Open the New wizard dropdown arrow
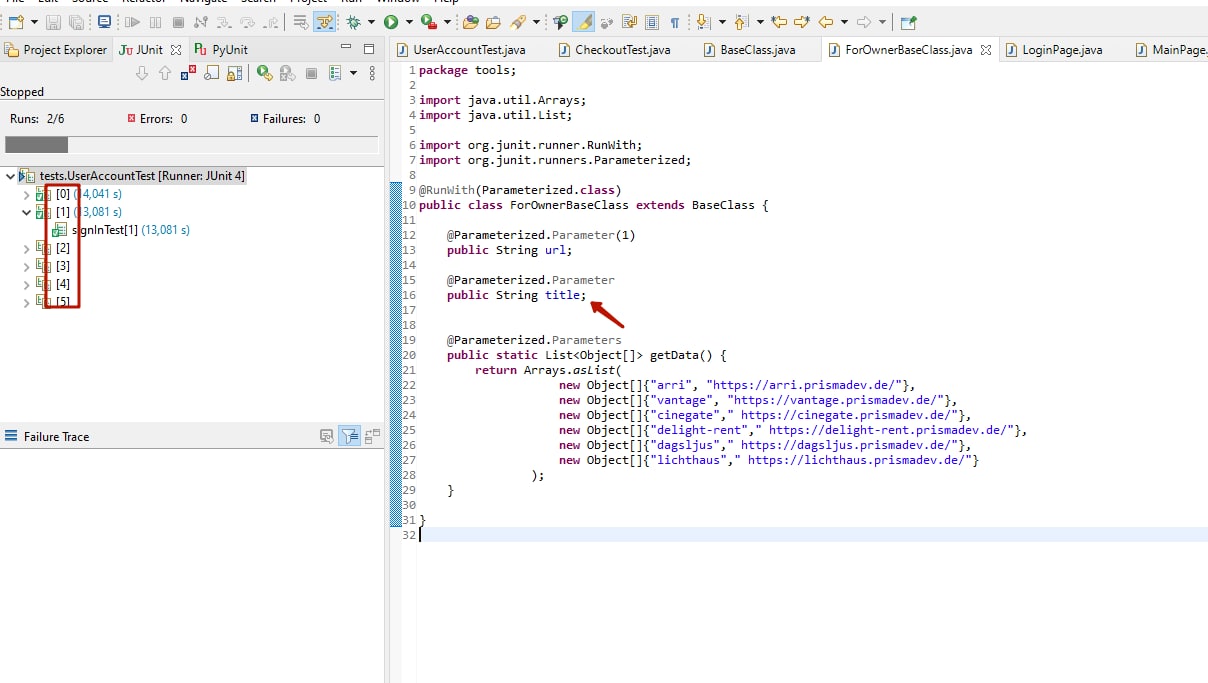 tap(34, 22)
